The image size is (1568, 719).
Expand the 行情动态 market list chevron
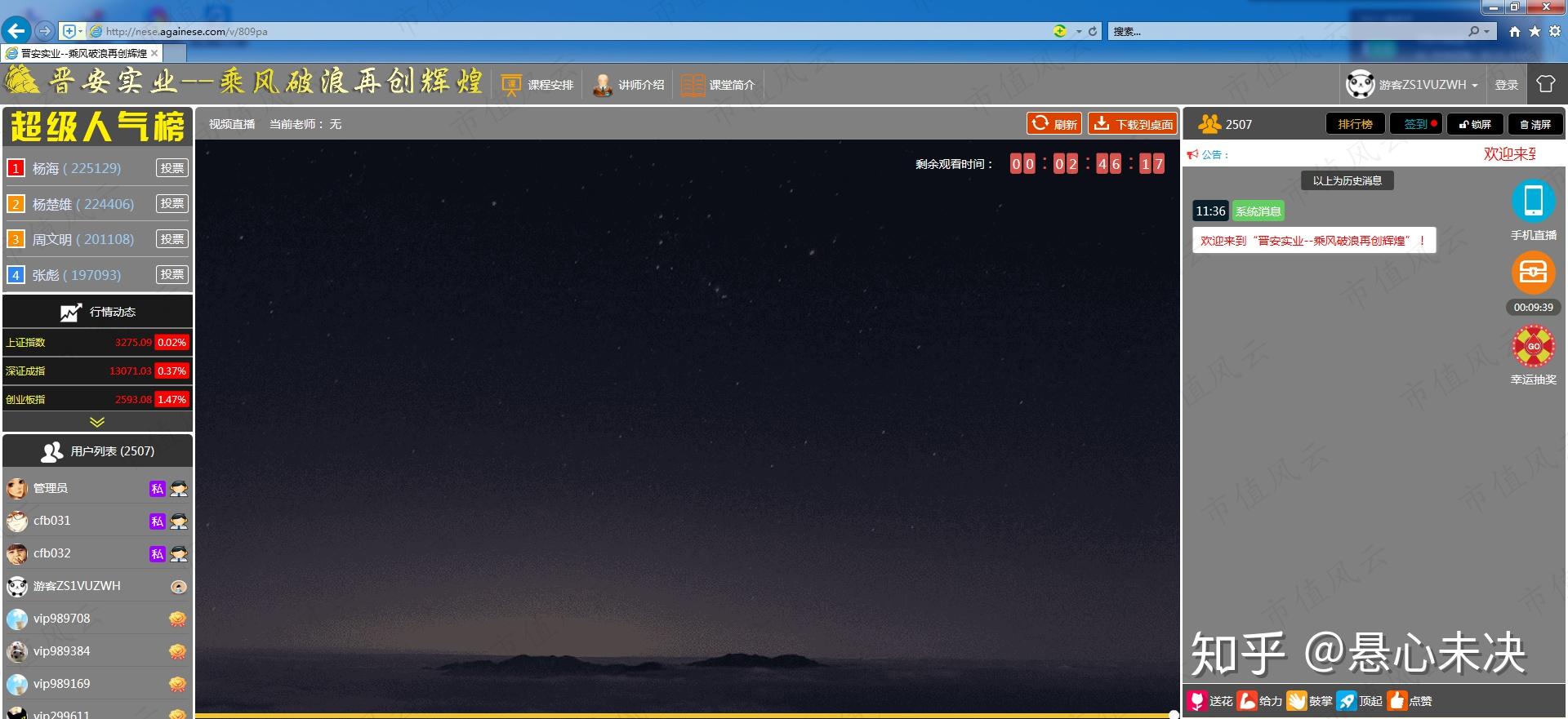click(97, 422)
